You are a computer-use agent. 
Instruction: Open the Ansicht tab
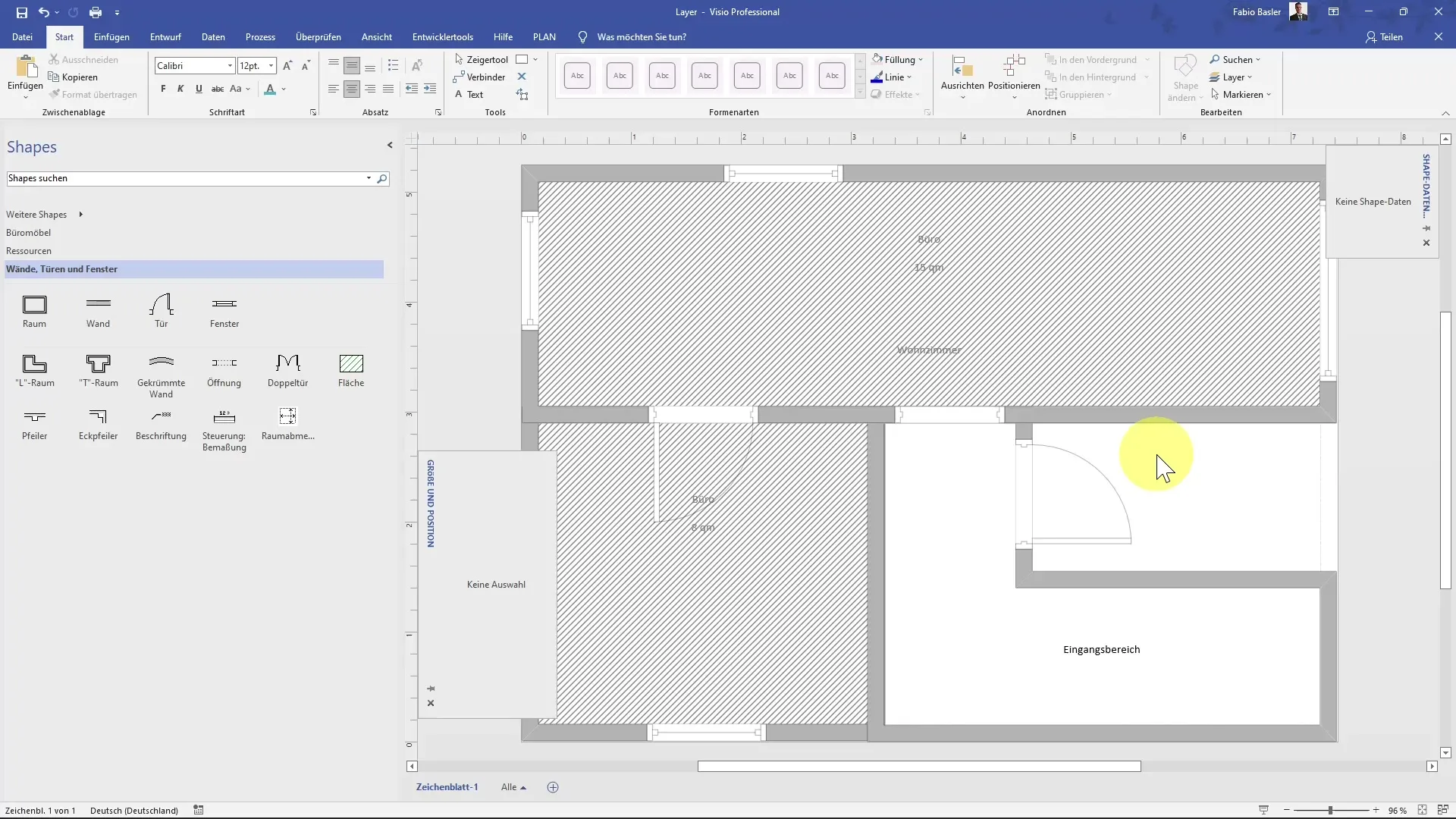click(377, 36)
